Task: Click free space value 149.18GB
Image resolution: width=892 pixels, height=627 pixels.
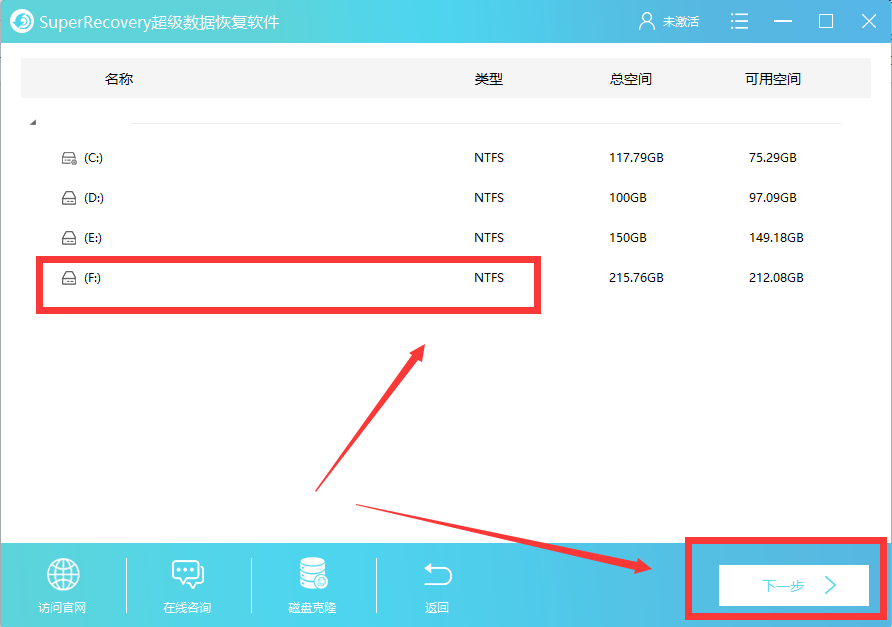Action: click(776, 237)
